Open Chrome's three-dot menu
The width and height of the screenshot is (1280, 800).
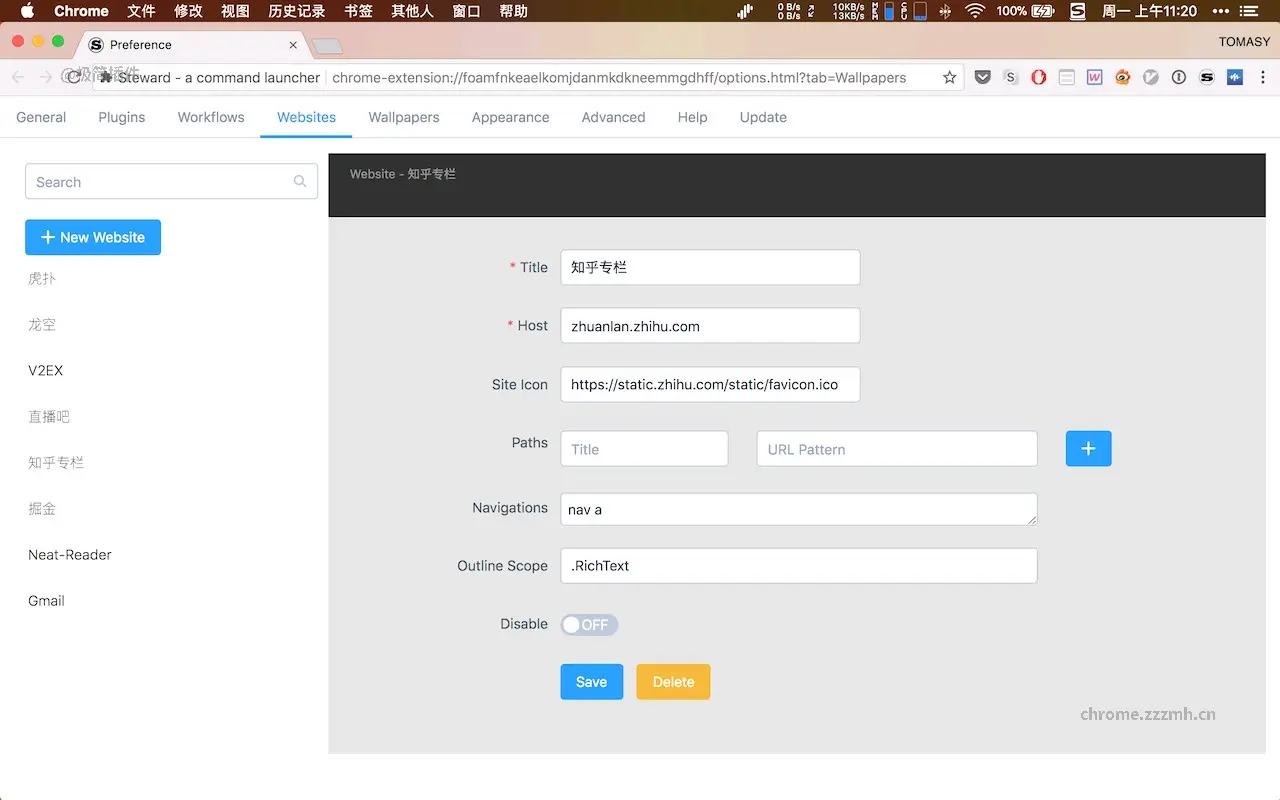[1263, 76]
